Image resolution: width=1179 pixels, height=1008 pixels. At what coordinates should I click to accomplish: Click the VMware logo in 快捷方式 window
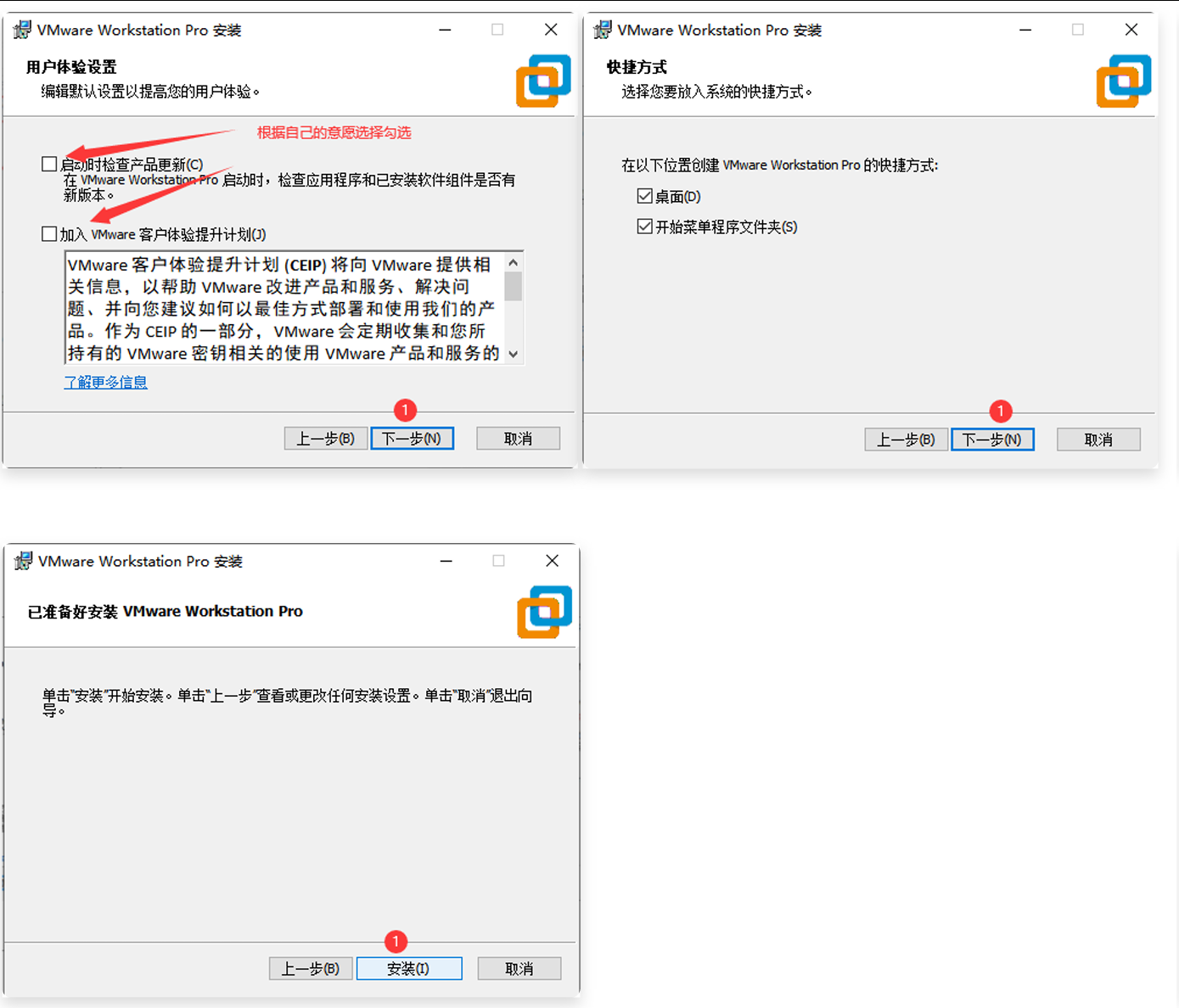click(x=1124, y=81)
